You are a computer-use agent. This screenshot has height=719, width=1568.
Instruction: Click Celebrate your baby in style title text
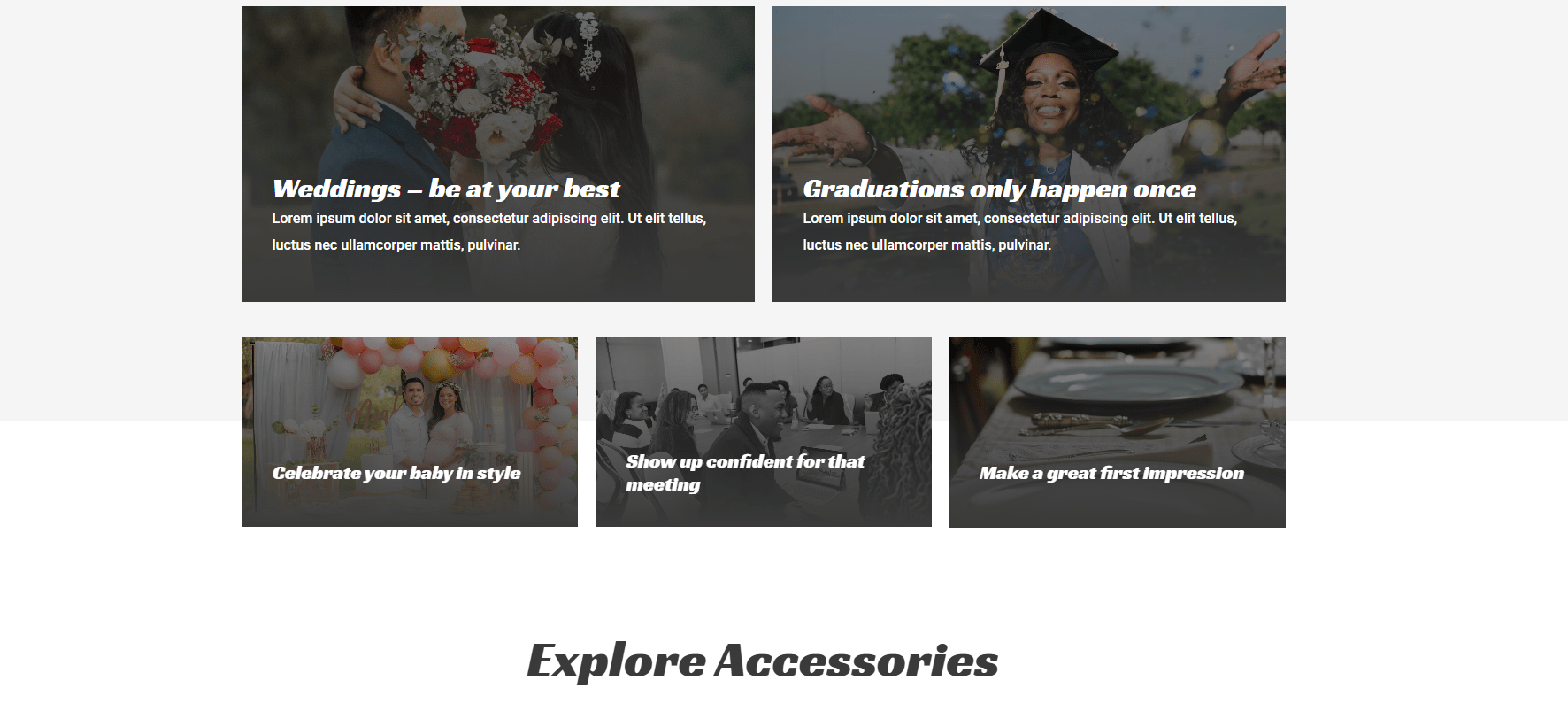(396, 473)
